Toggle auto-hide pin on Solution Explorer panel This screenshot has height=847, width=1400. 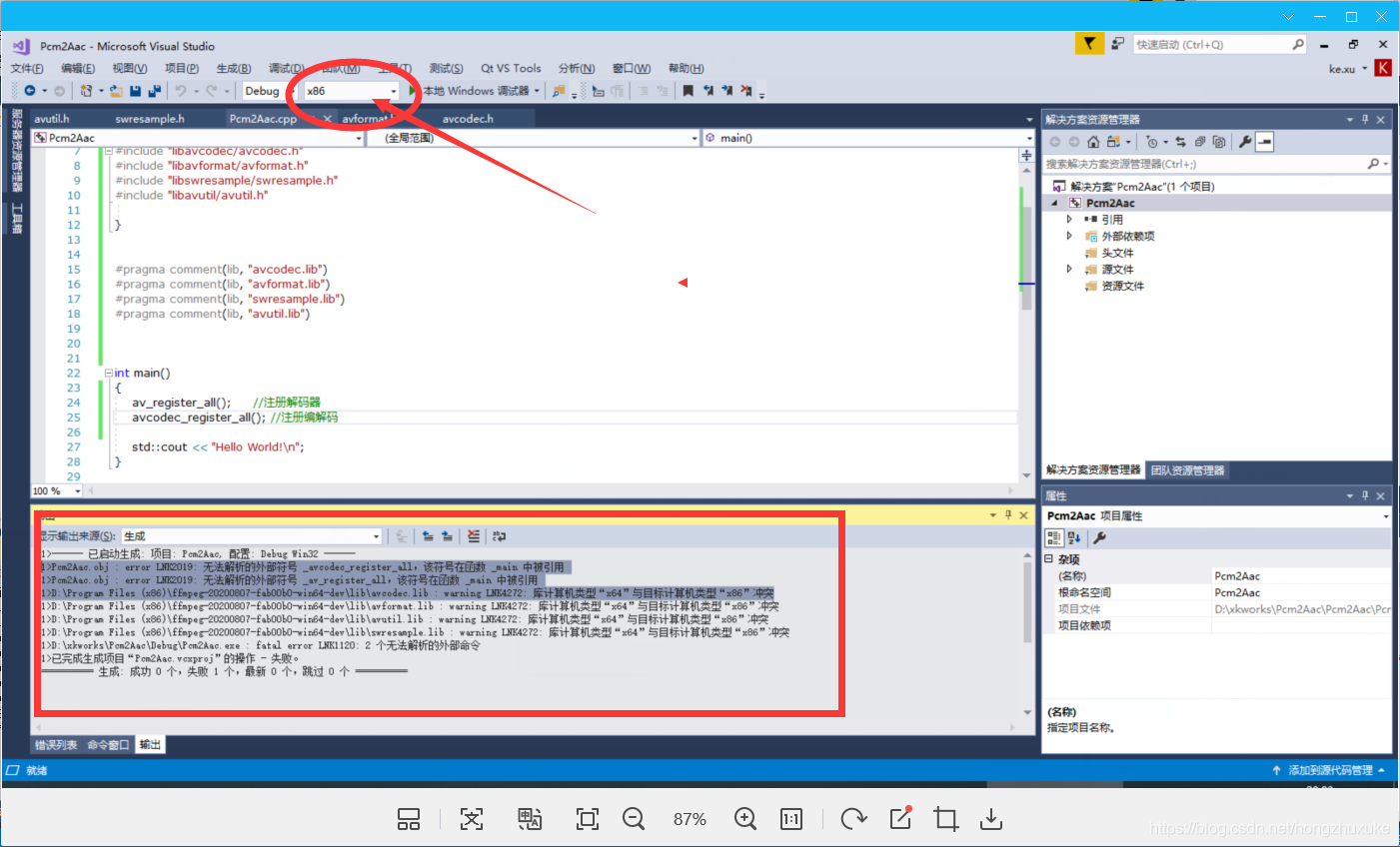1365,119
